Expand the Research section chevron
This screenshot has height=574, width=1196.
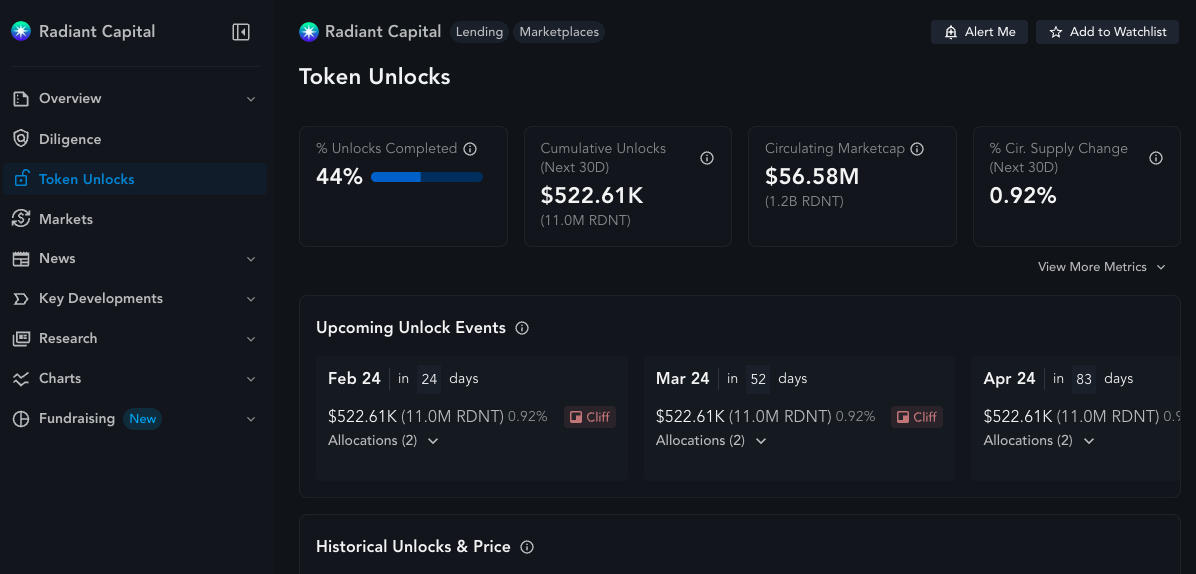click(x=251, y=338)
